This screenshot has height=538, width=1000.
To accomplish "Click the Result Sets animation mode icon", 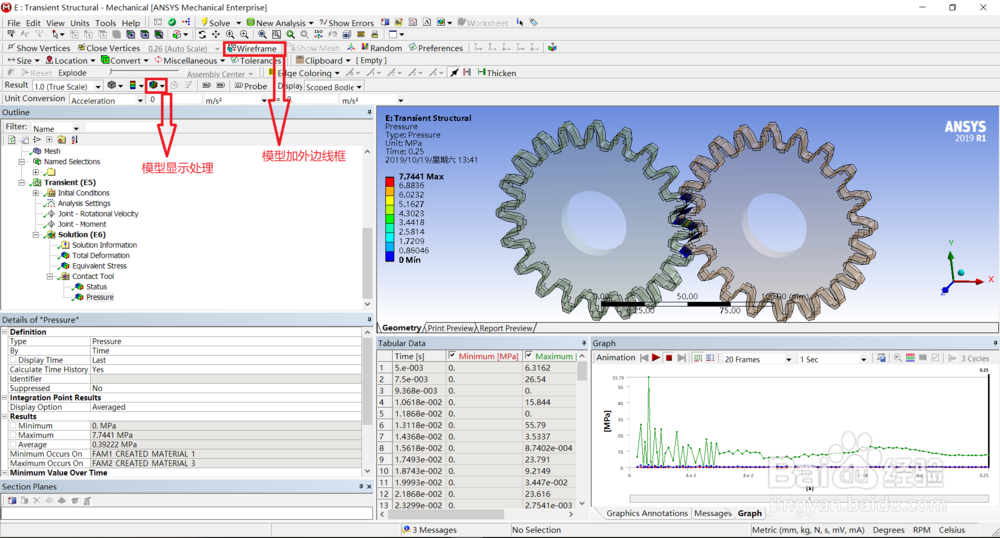I will [x=710, y=358].
